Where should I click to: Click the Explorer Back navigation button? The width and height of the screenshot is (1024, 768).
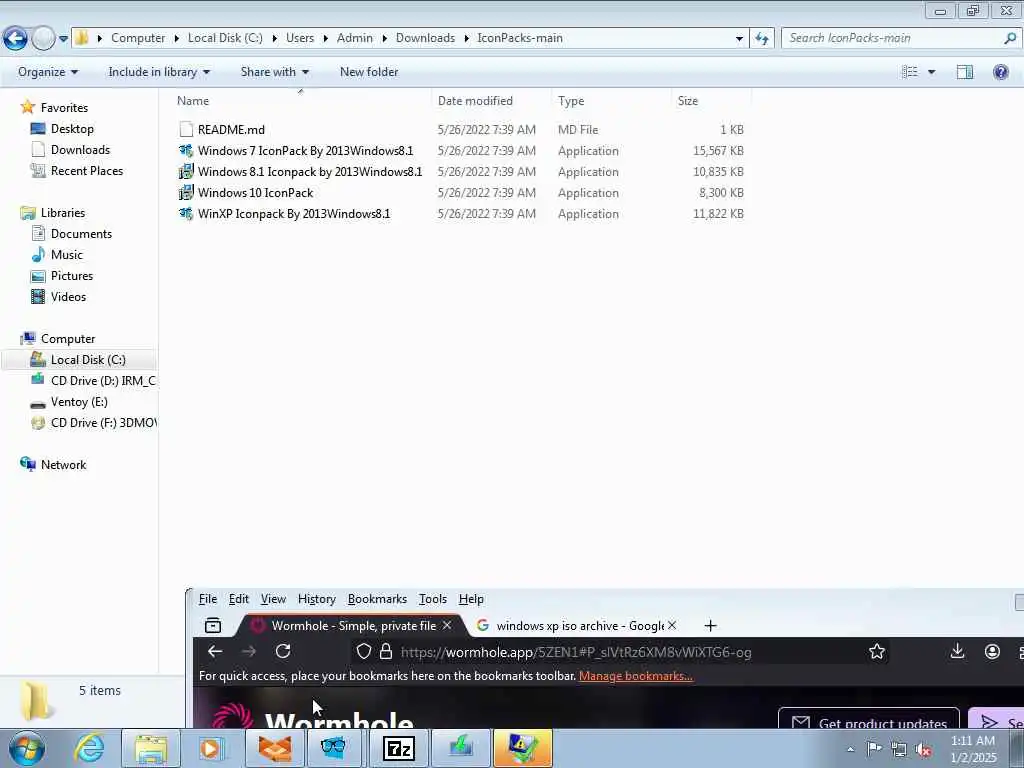pyautogui.click(x=16, y=38)
